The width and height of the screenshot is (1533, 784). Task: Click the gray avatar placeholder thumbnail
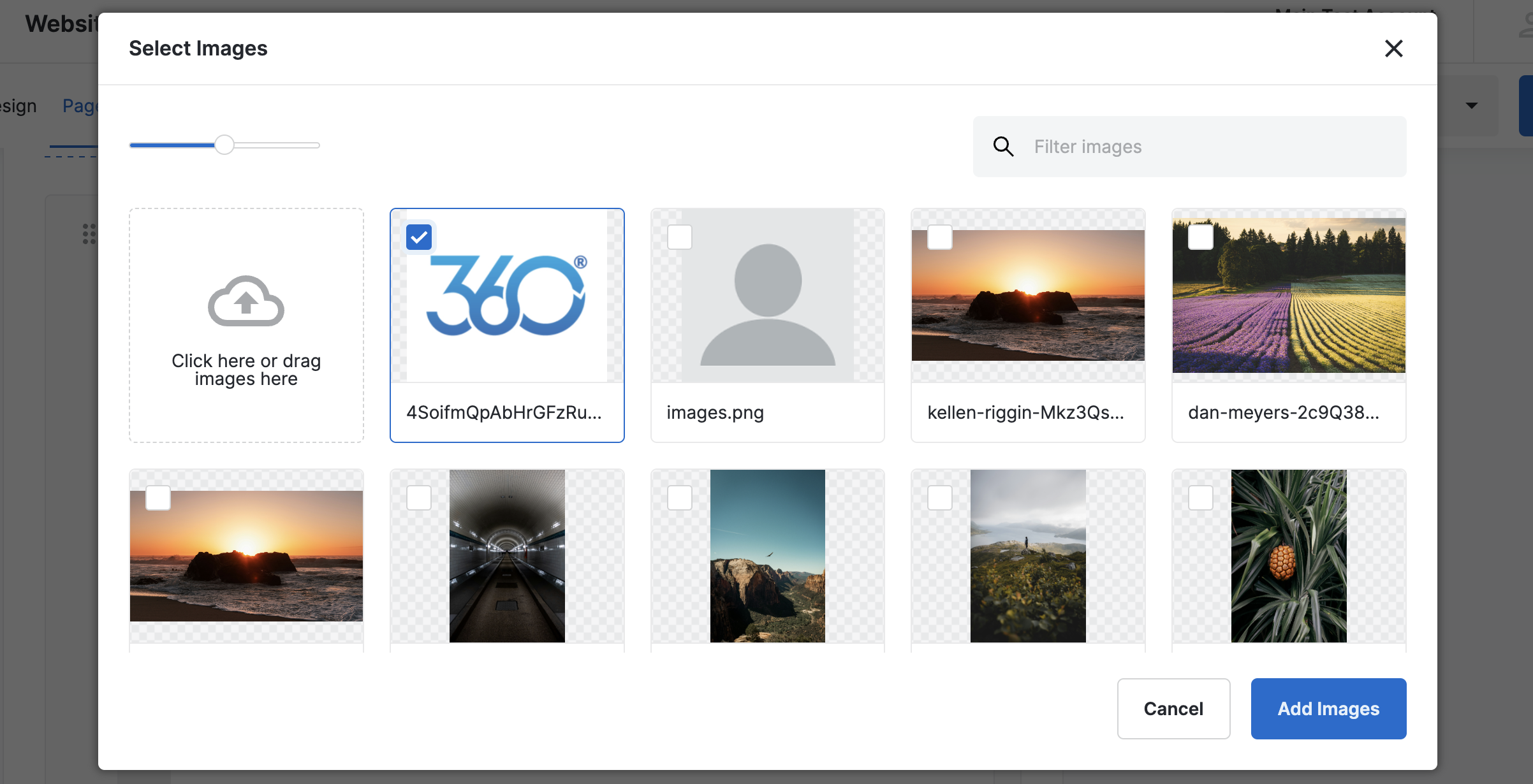767,296
